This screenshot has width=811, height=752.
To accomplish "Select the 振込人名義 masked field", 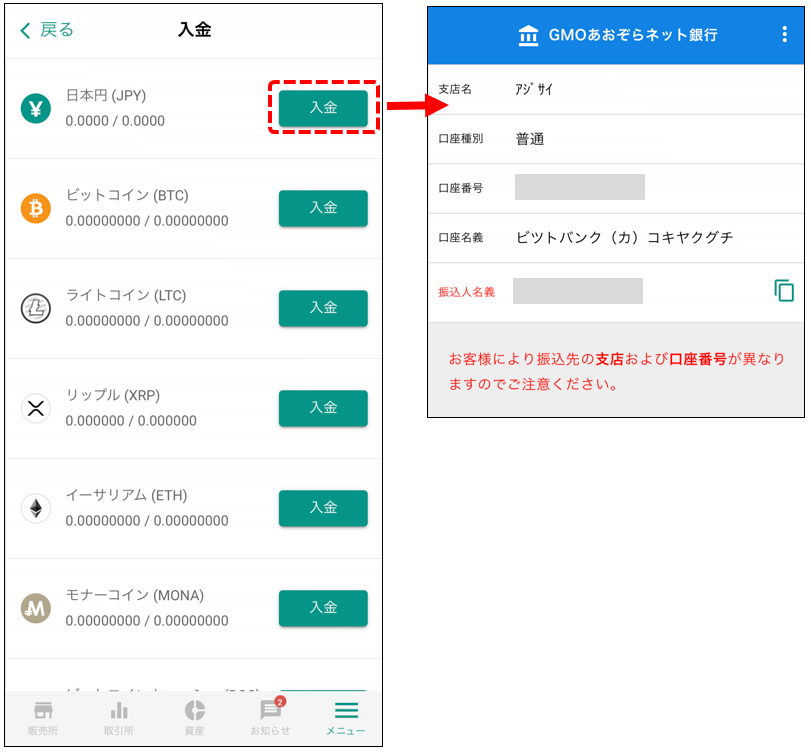I will 578,291.
